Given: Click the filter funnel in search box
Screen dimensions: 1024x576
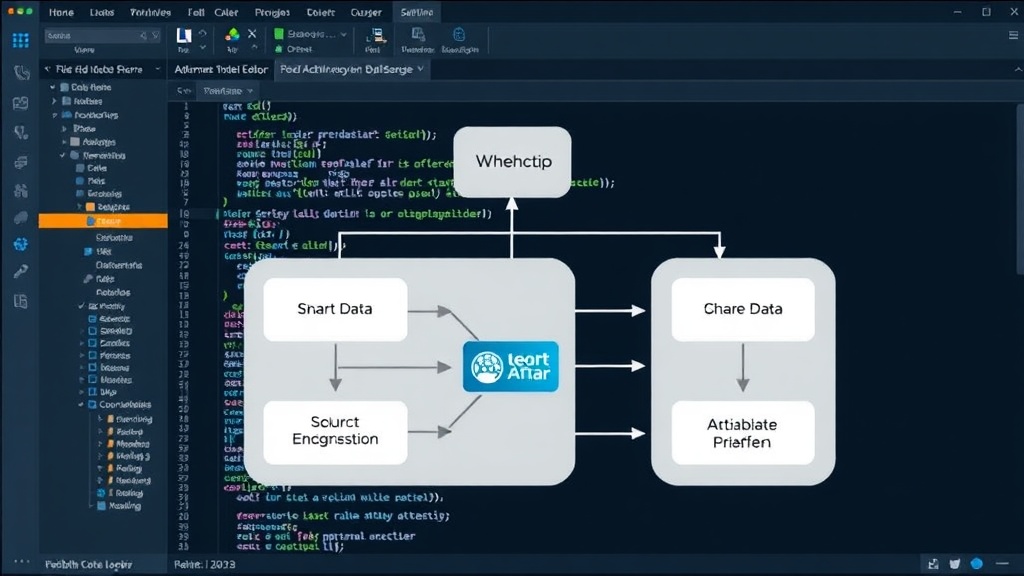Looking at the screenshot, I should pos(155,35).
